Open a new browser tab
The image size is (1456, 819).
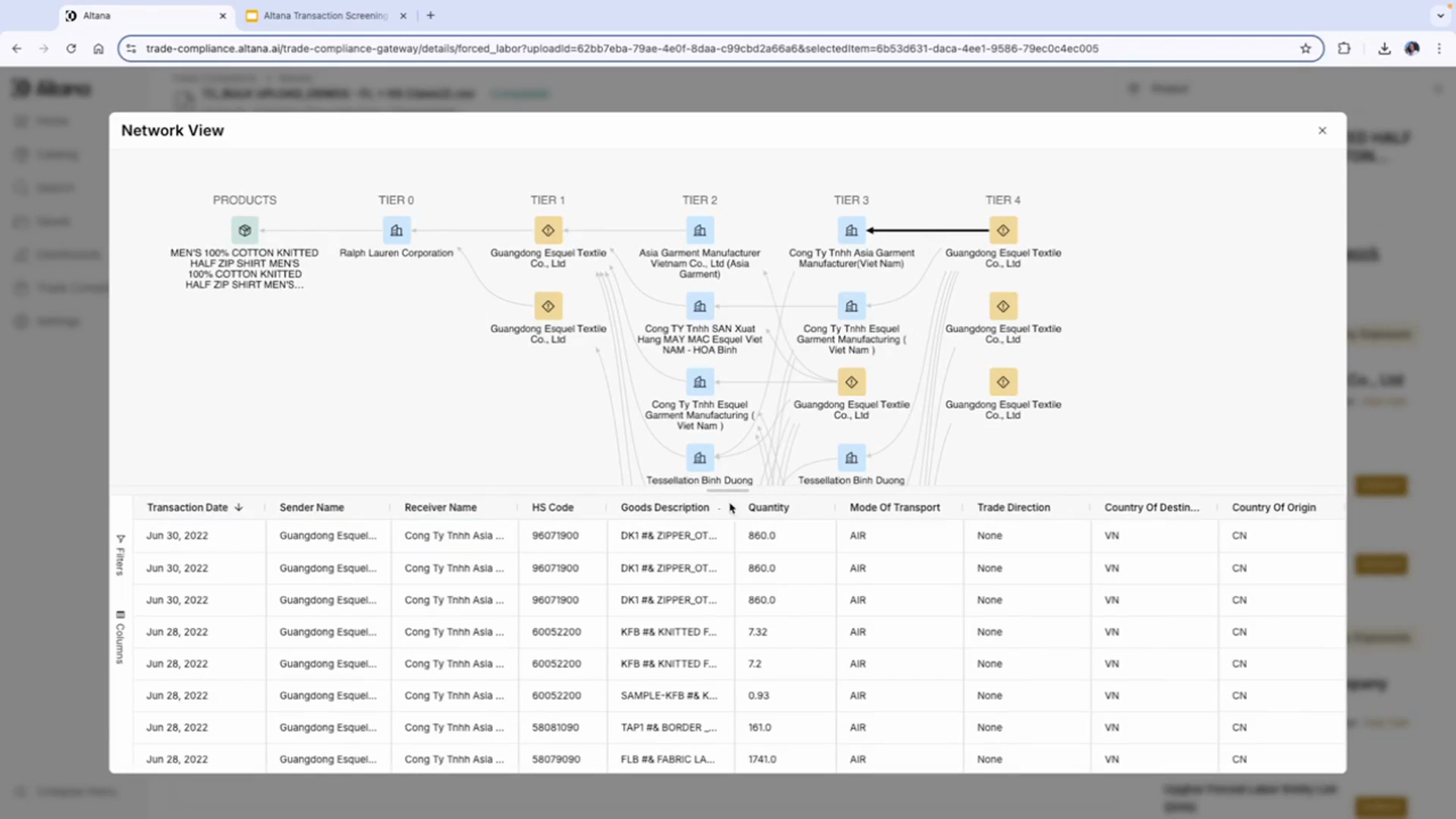(x=431, y=15)
